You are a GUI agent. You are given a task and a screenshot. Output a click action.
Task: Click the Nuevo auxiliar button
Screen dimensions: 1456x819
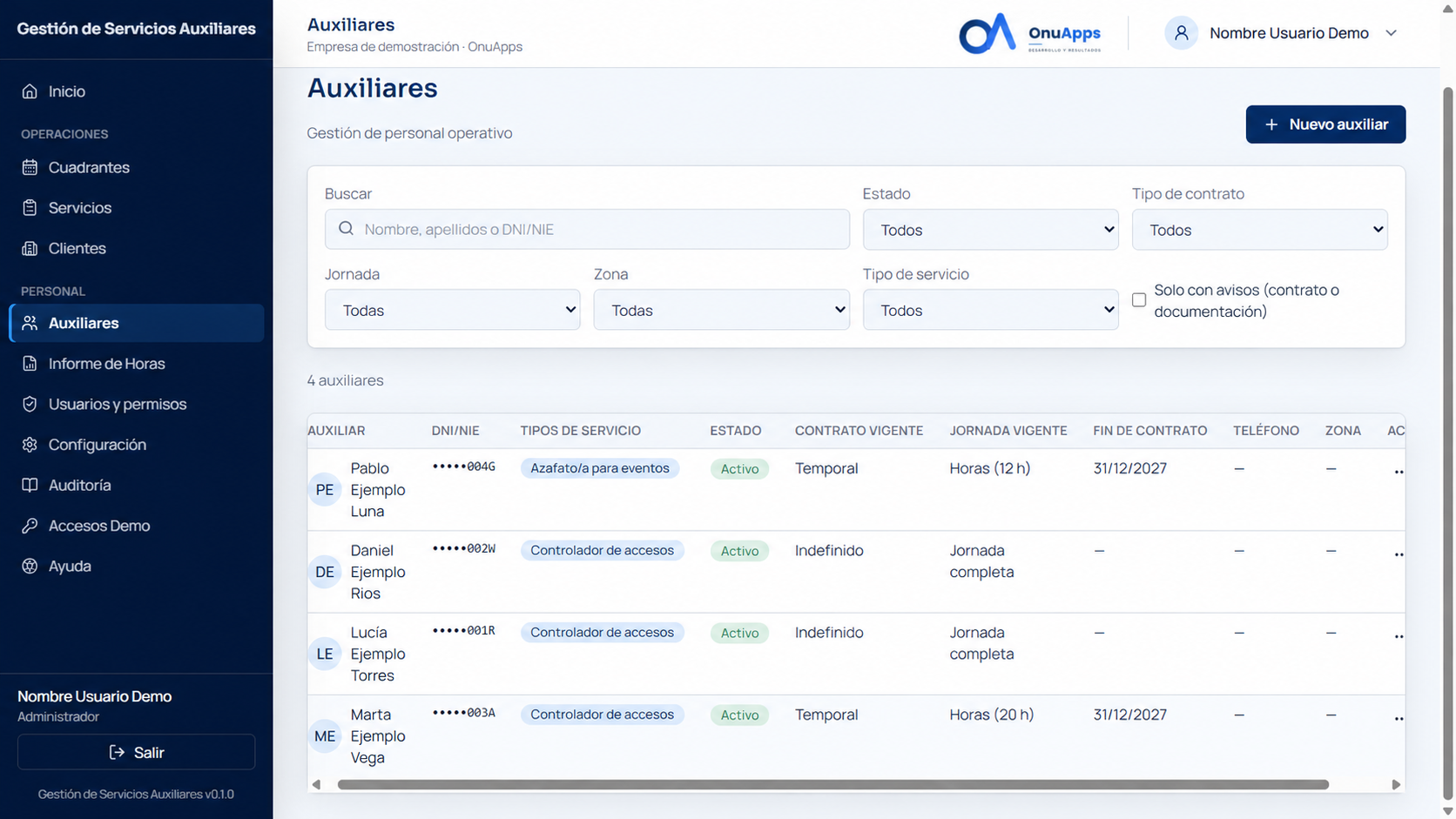(x=1325, y=124)
